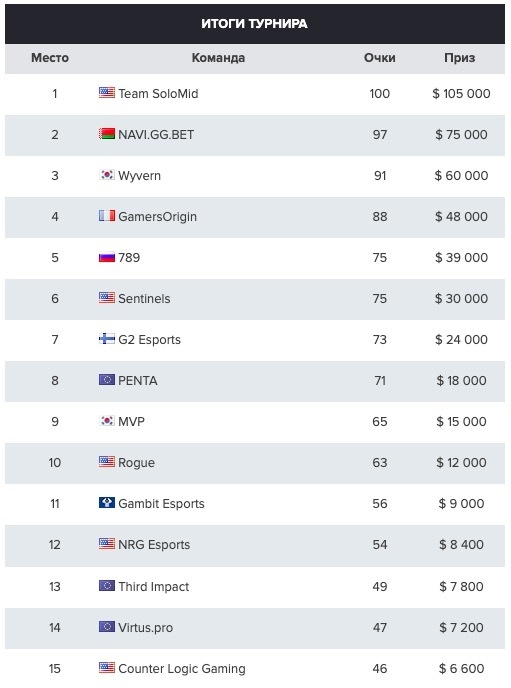Click the Russian flag beside 789
Screen dimensions: 511x688
(x=107, y=257)
